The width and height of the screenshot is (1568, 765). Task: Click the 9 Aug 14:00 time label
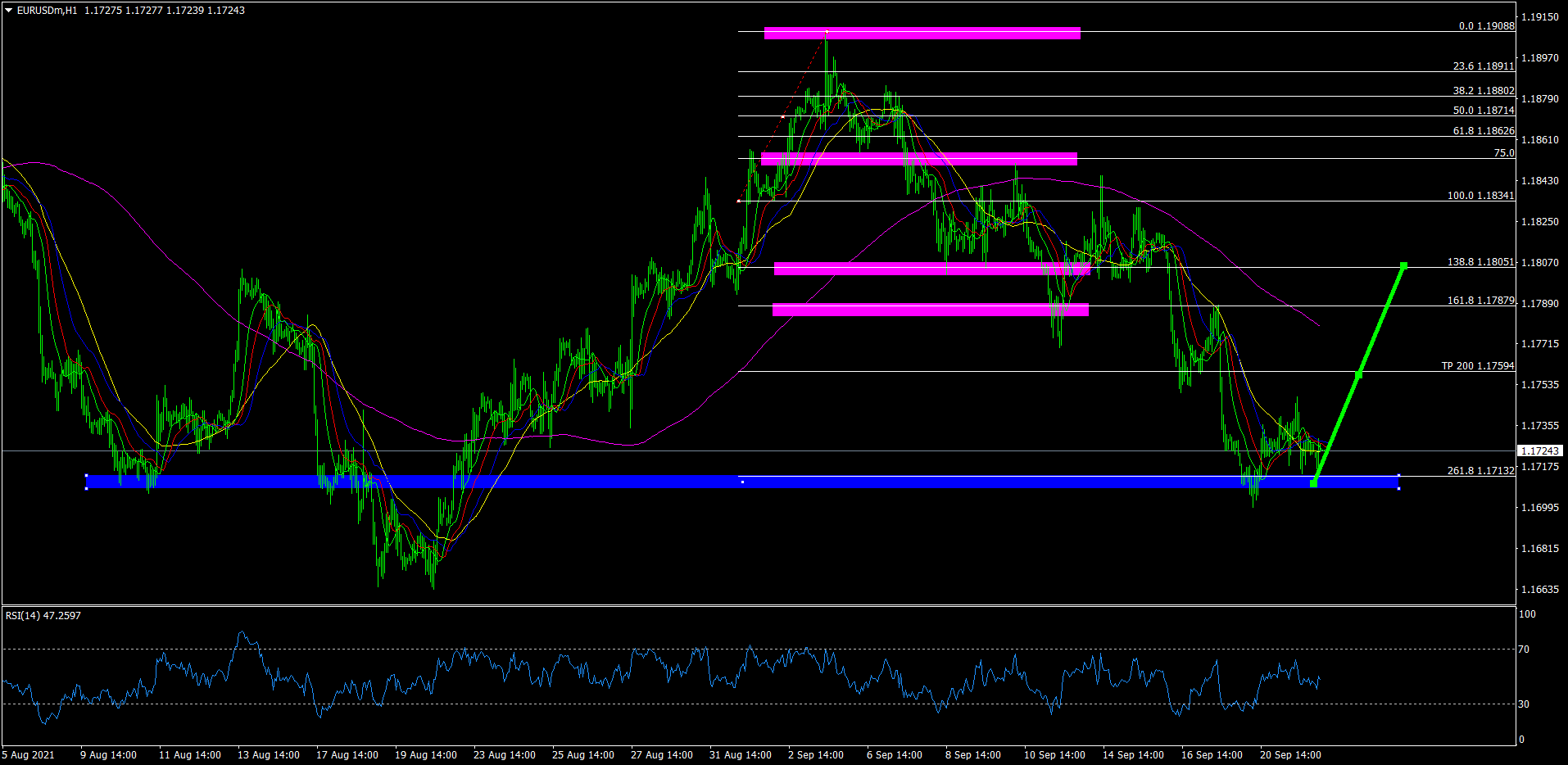[x=108, y=755]
